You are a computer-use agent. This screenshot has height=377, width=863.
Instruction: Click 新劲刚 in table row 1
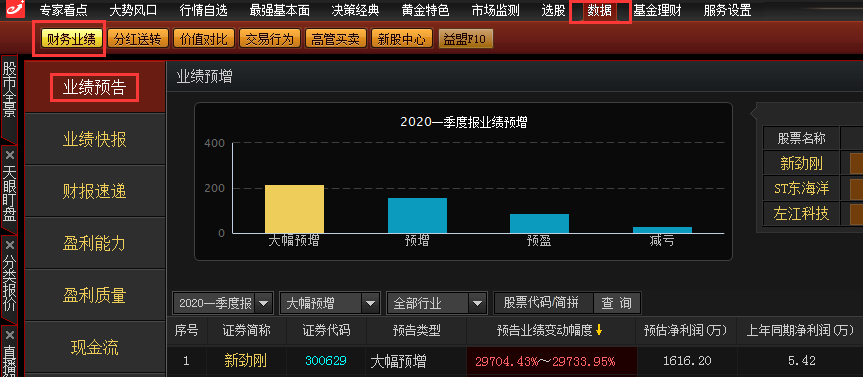click(x=245, y=361)
